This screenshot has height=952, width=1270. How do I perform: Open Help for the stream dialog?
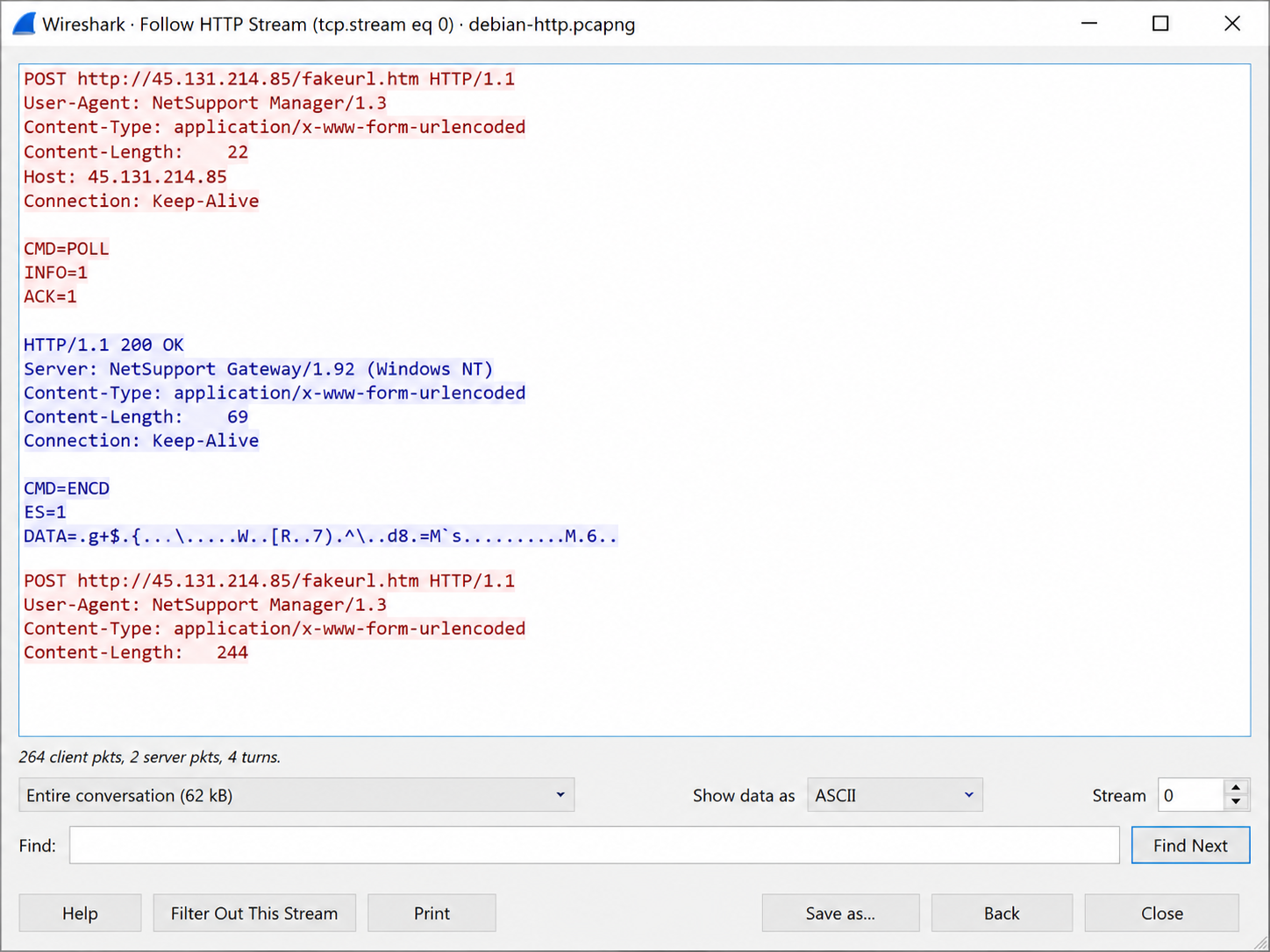click(80, 913)
